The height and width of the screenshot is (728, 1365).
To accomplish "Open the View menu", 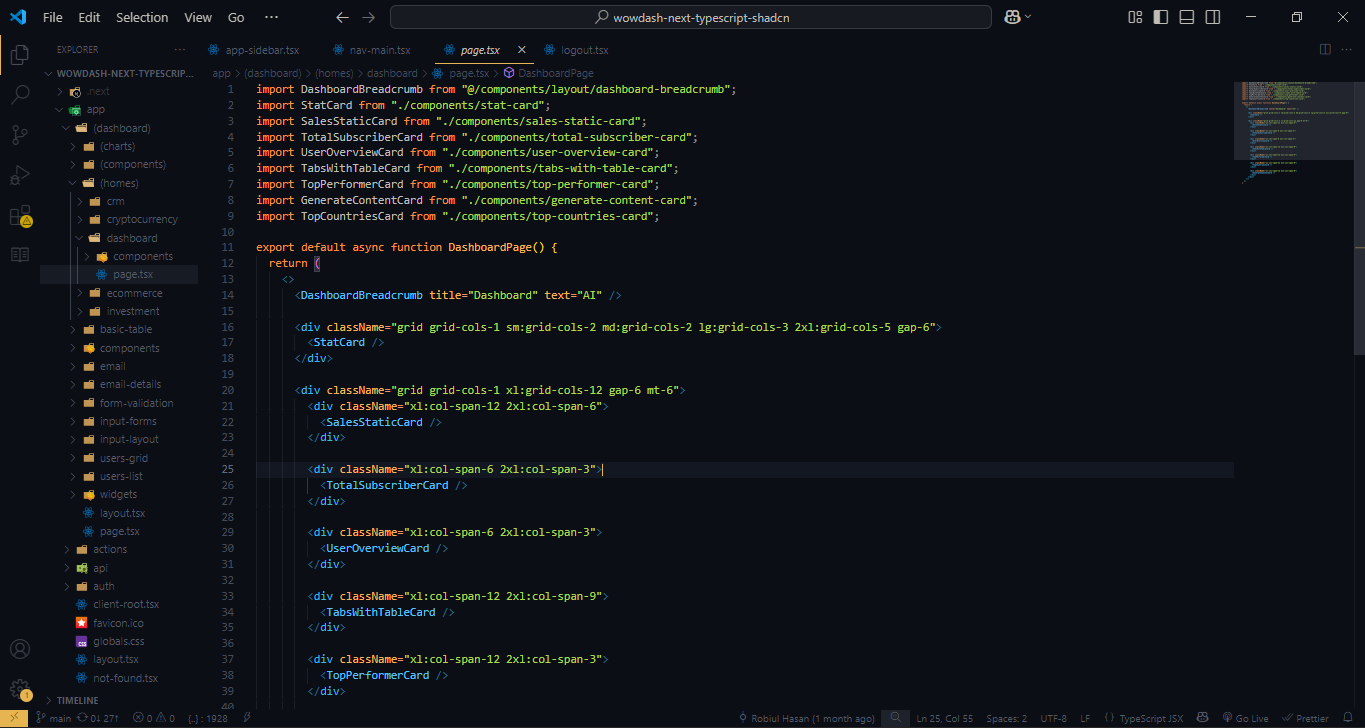I will (197, 16).
